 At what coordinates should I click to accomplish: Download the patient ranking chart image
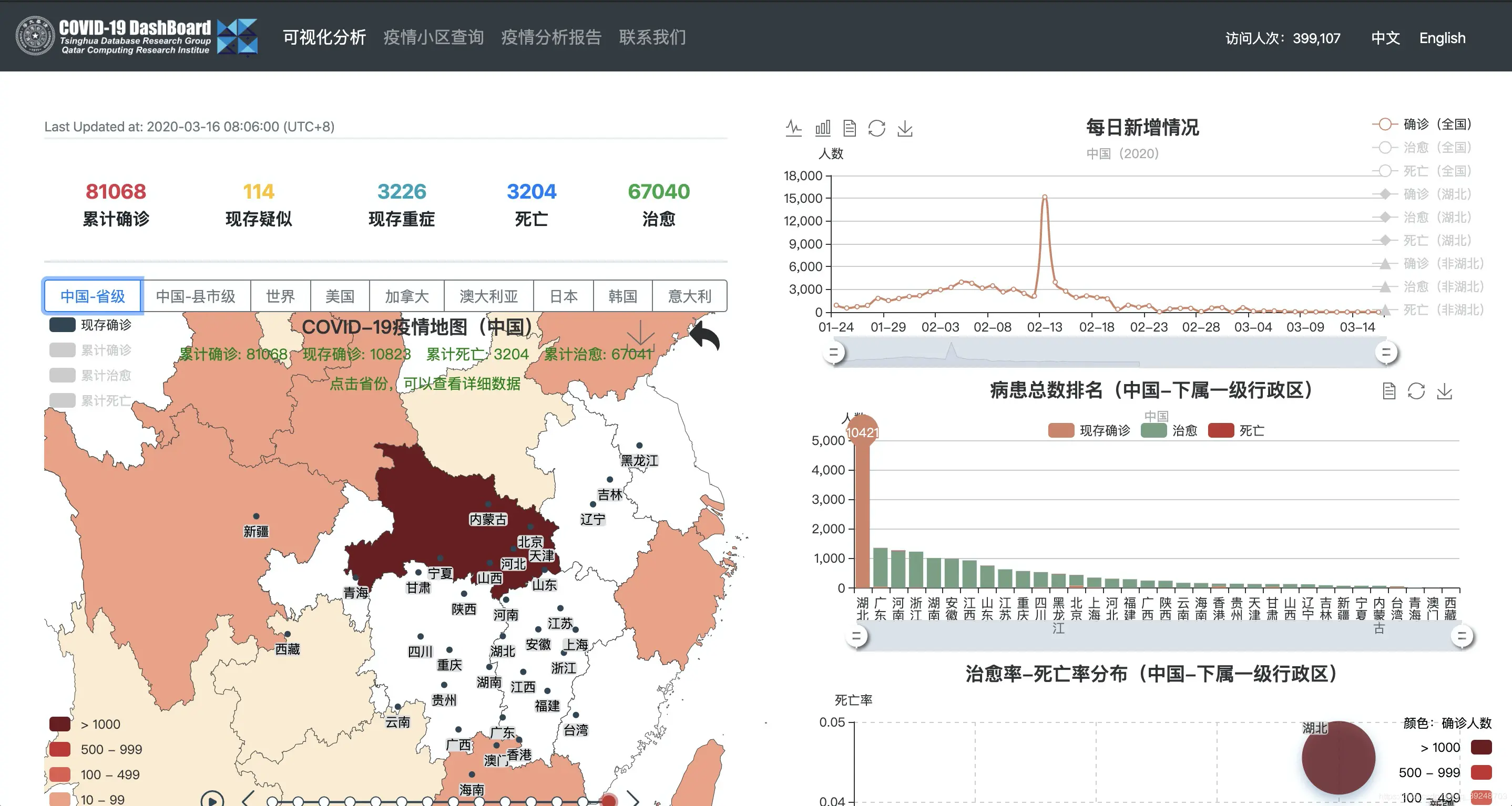pyautogui.click(x=1445, y=391)
